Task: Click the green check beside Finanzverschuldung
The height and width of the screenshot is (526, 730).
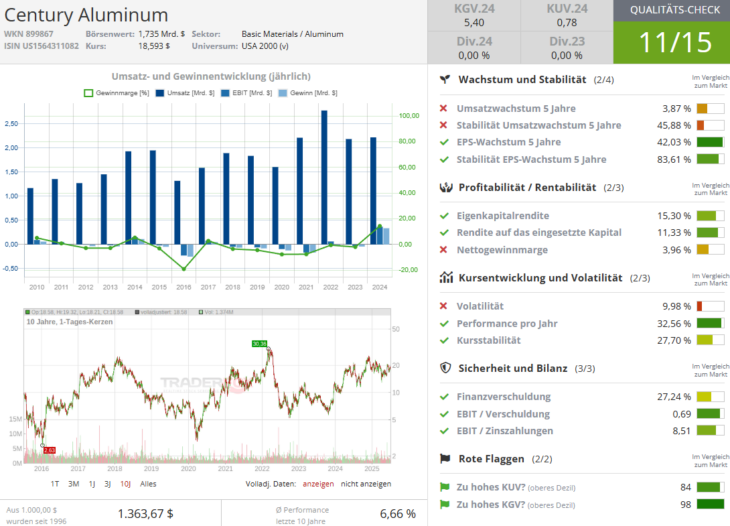Action: 444,397
